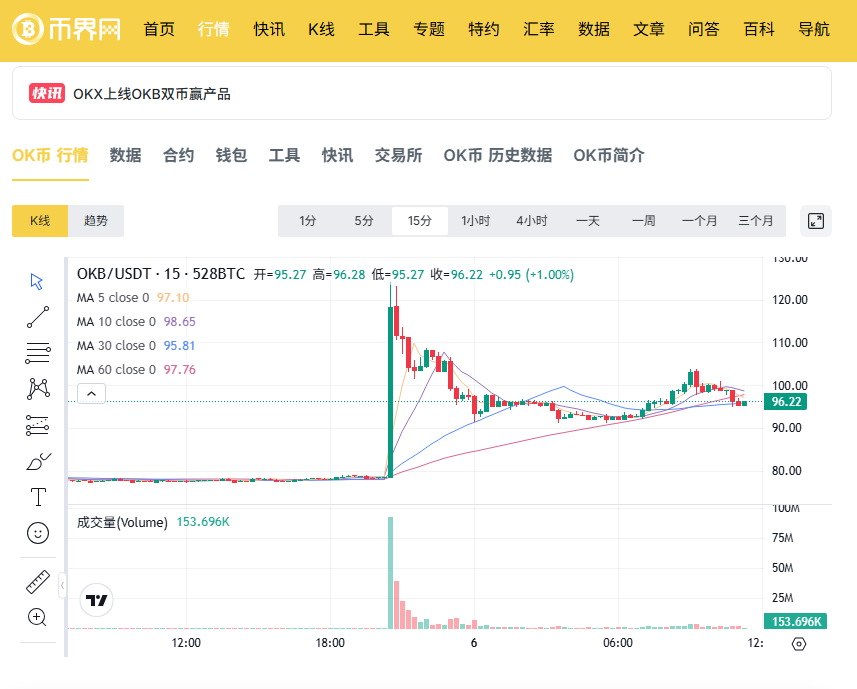Open 百科 in top navigation
This screenshot has width=857, height=689.
(759, 29)
